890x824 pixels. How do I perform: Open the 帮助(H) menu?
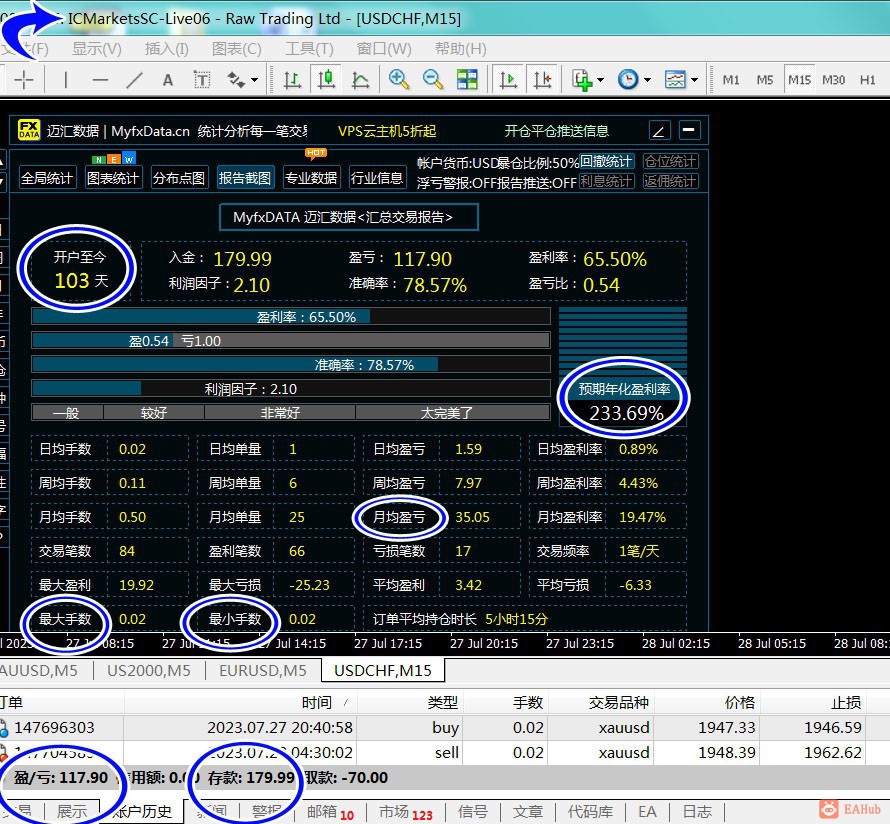(460, 49)
